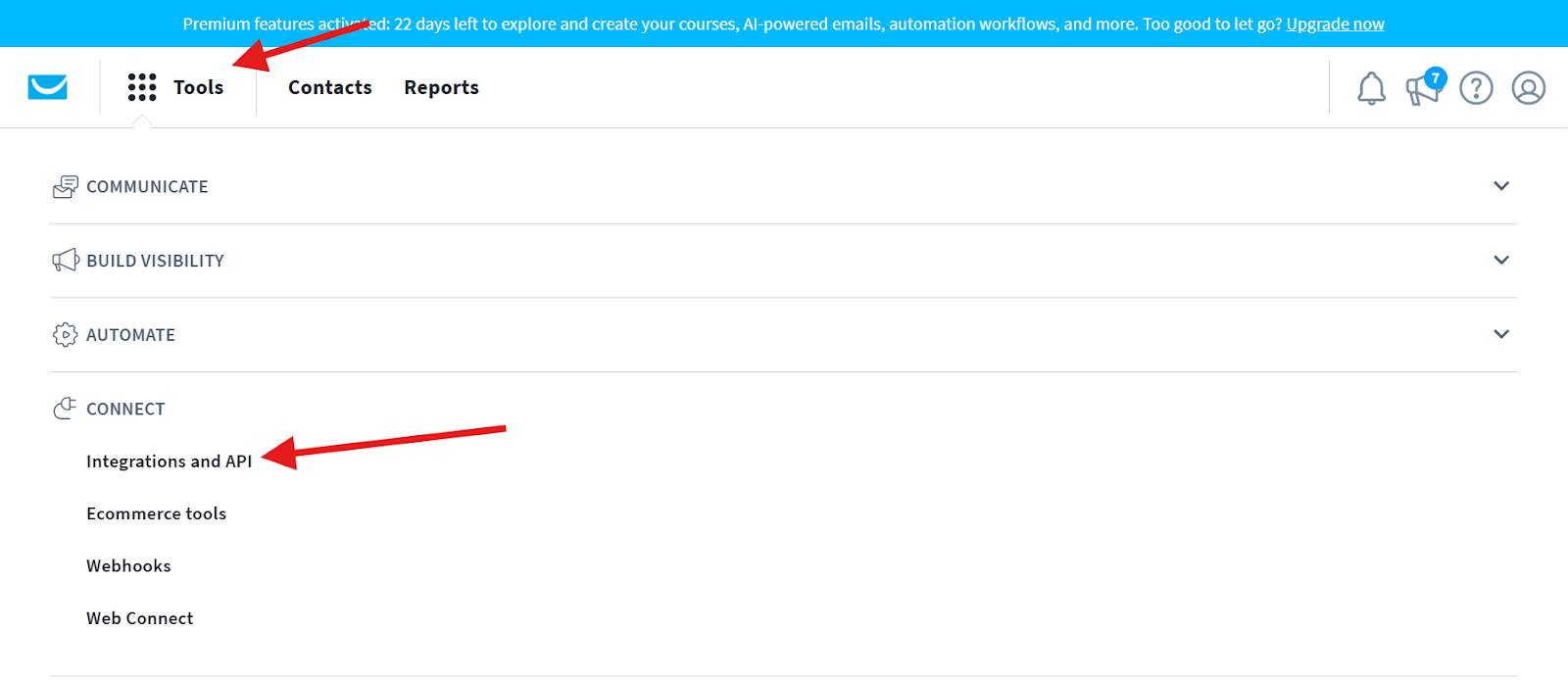Open Ecommerce tools
This screenshot has height=680, width=1568.
[x=157, y=513]
